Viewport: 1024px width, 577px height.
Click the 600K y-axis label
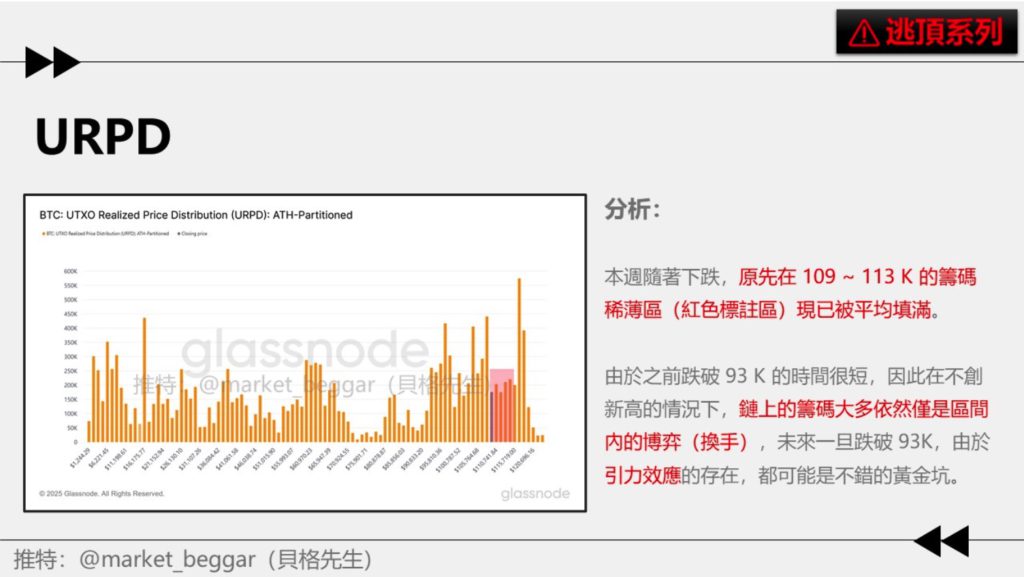tap(71, 270)
